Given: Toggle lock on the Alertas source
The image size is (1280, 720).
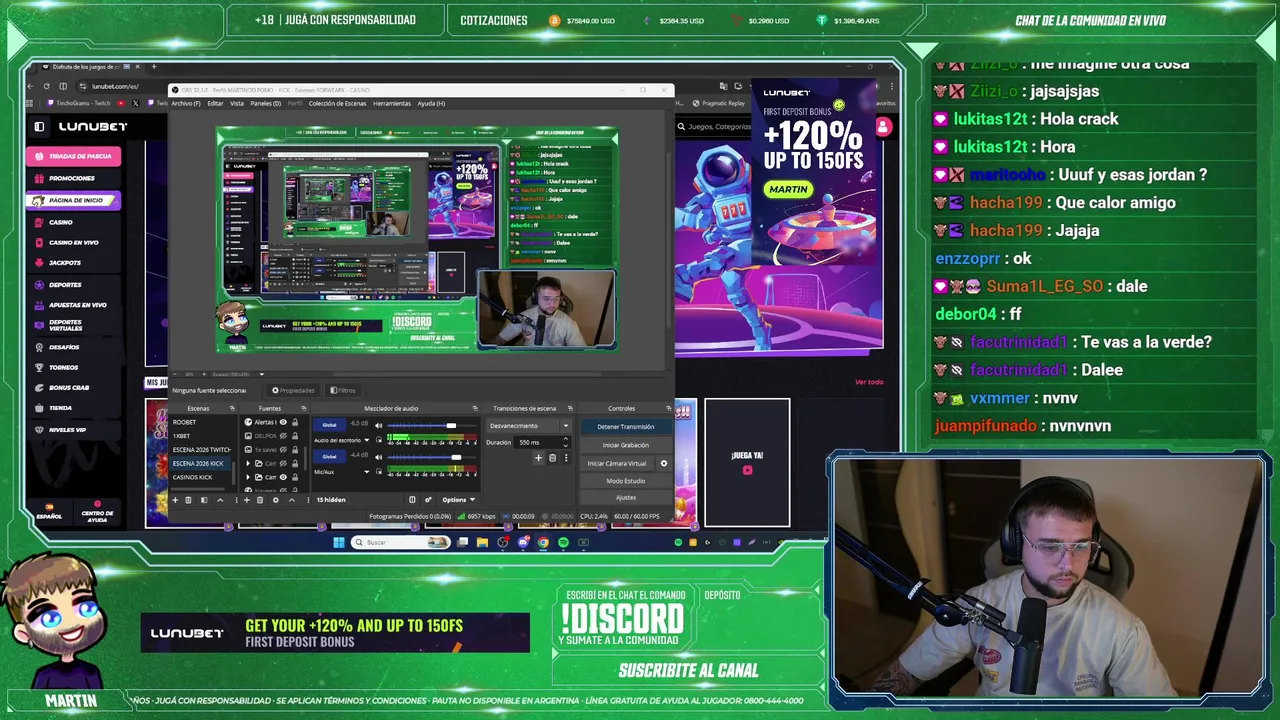Looking at the screenshot, I should coord(295,422).
